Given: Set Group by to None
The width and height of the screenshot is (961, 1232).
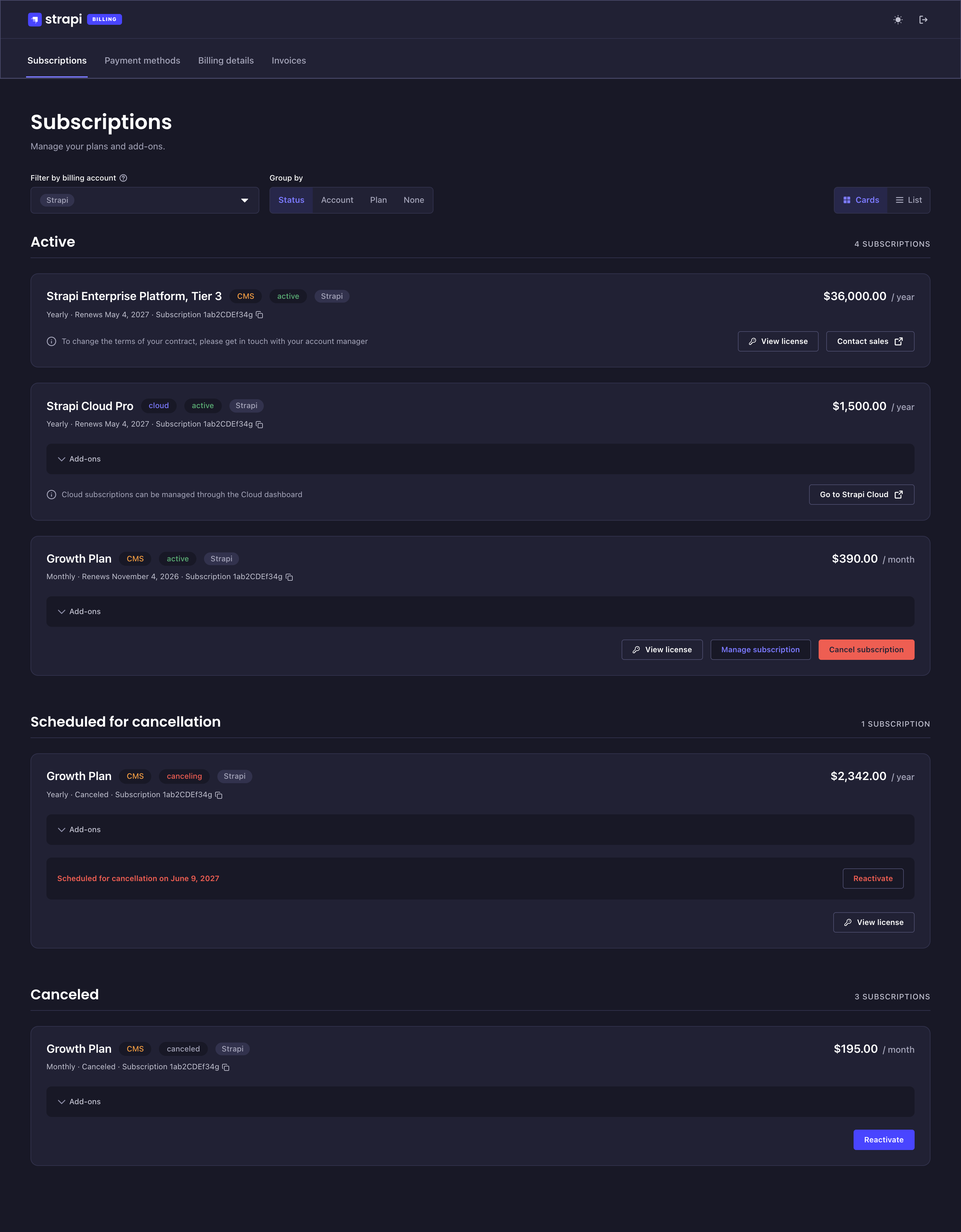Looking at the screenshot, I should click(413, 200).
